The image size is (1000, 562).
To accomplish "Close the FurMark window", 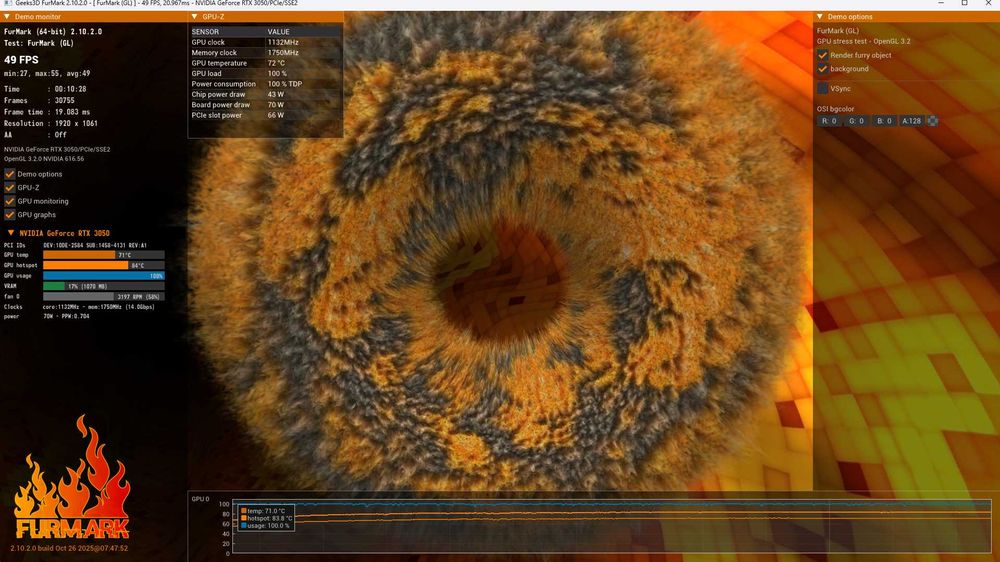I will click(x=988, y=3).
